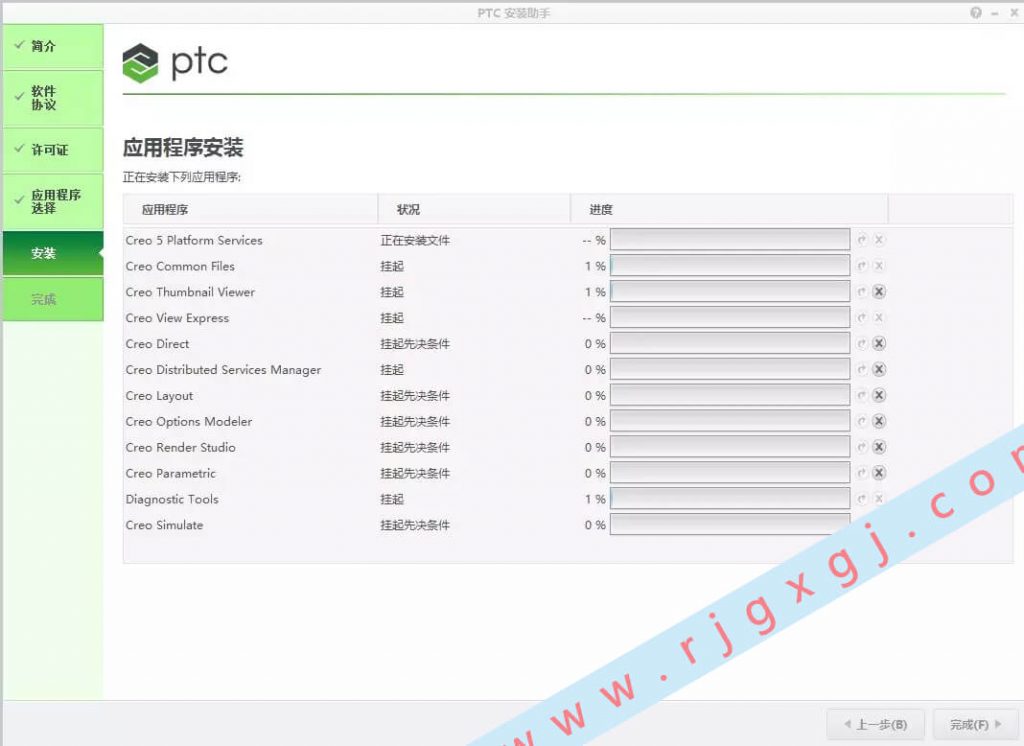Image resolution: width=1024 pixels, height=746 pixels.
Task: Cancel the Creo Common Files installation
Action: coord(879,266)
